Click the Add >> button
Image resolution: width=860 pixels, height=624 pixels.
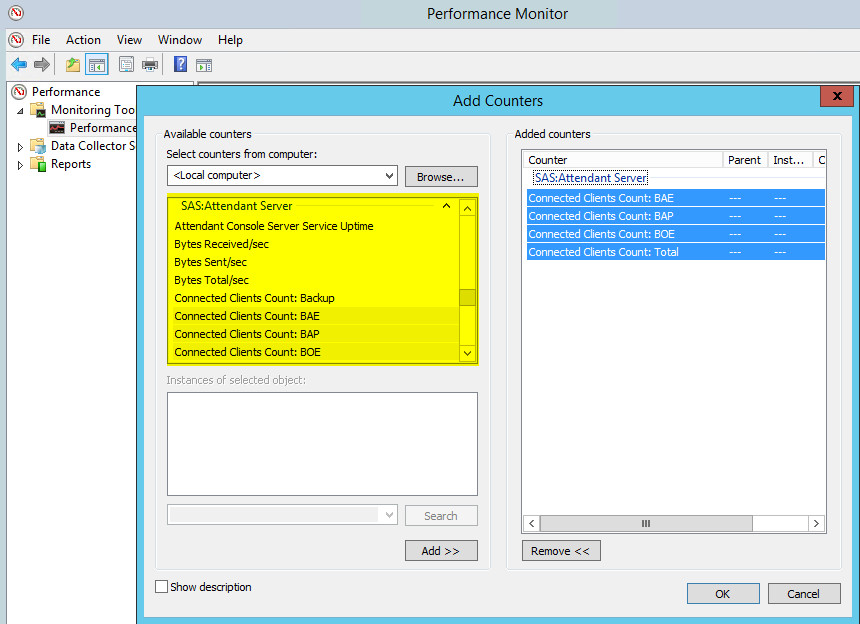(x=441, y=551)
